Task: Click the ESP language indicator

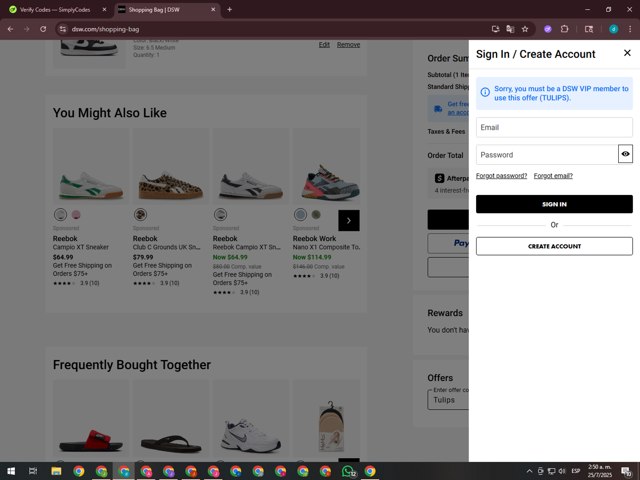Action: coord(576,471)
